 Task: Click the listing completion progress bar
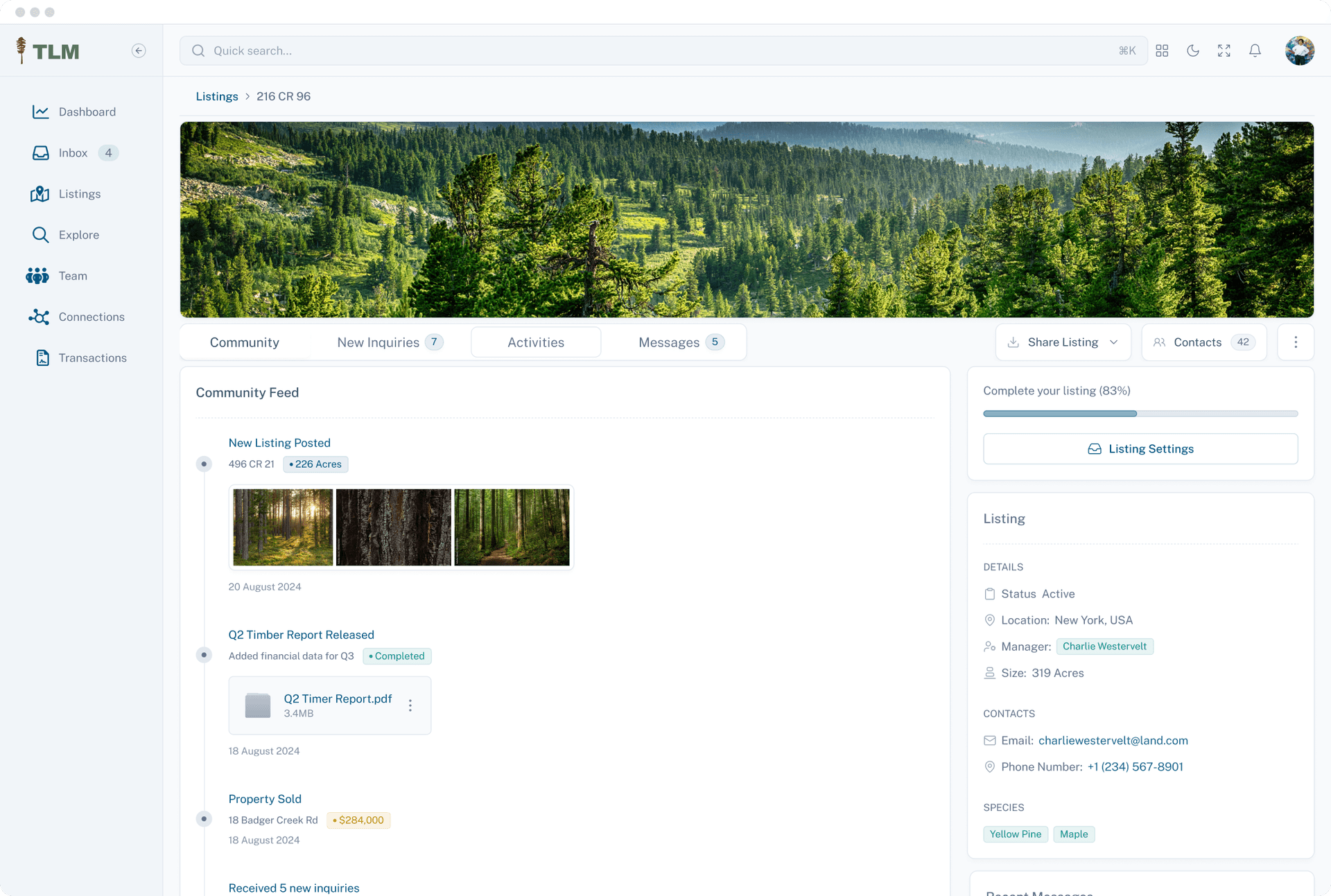pos(1140,413)
